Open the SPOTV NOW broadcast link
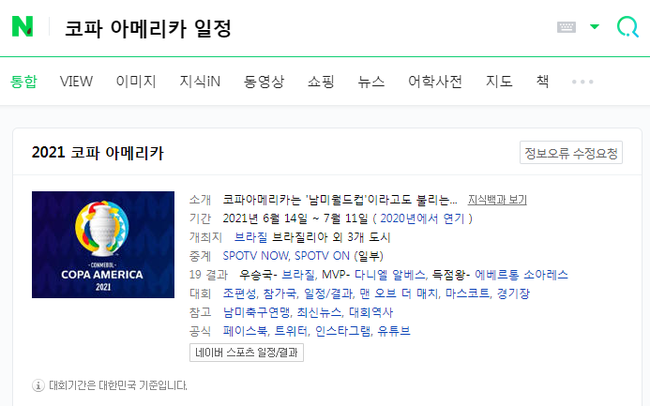 pos(255,256)
